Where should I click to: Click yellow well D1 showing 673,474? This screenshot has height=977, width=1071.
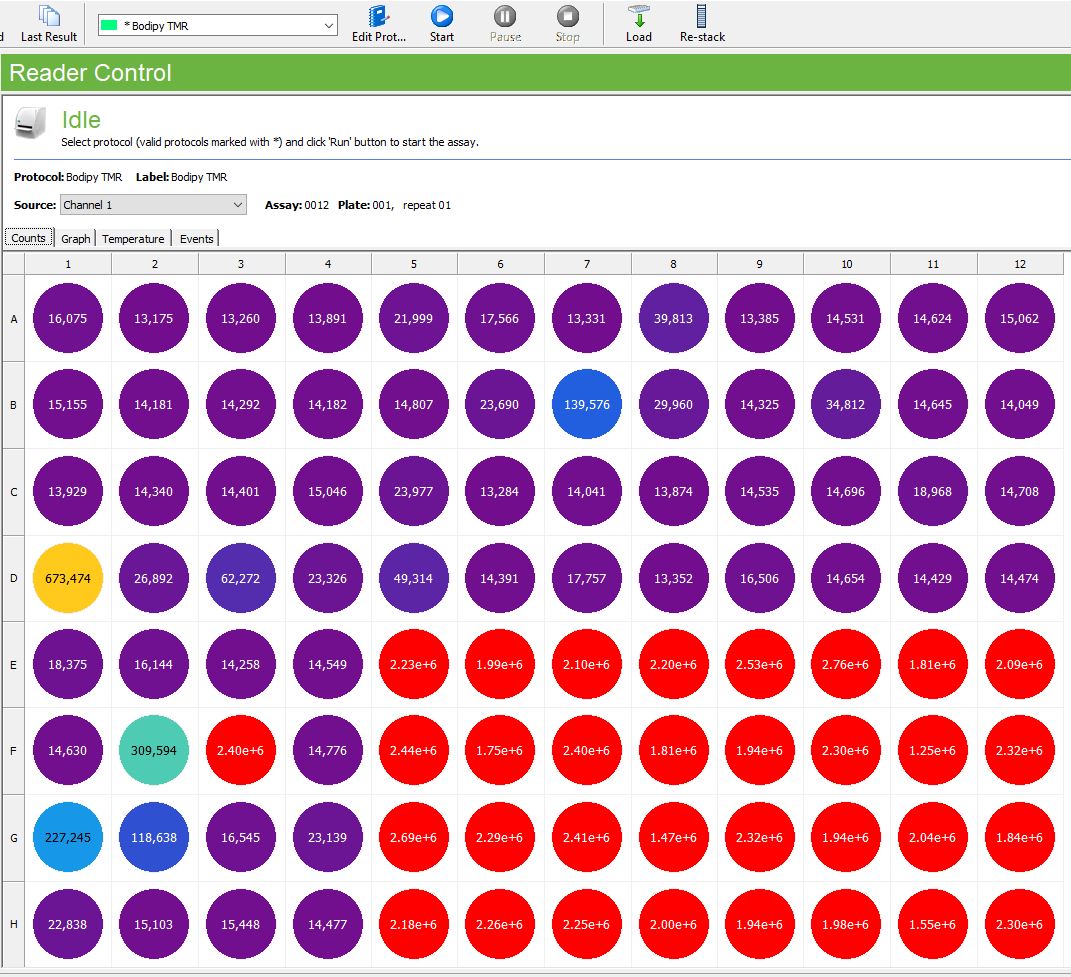(68, 578)
